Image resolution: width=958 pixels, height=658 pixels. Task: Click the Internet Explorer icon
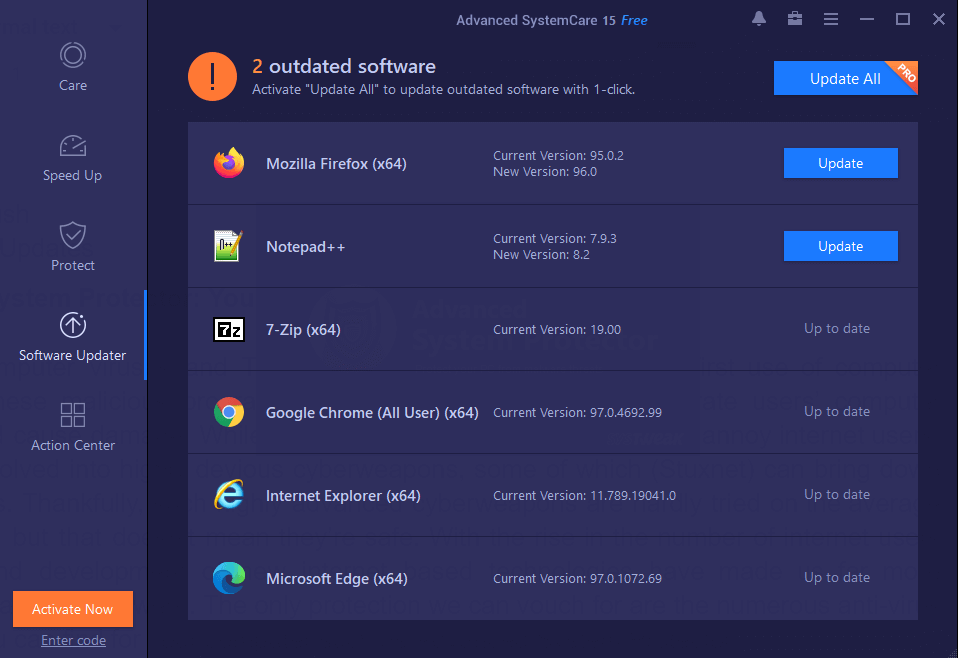pyautogui.click(x=229, y=495)
